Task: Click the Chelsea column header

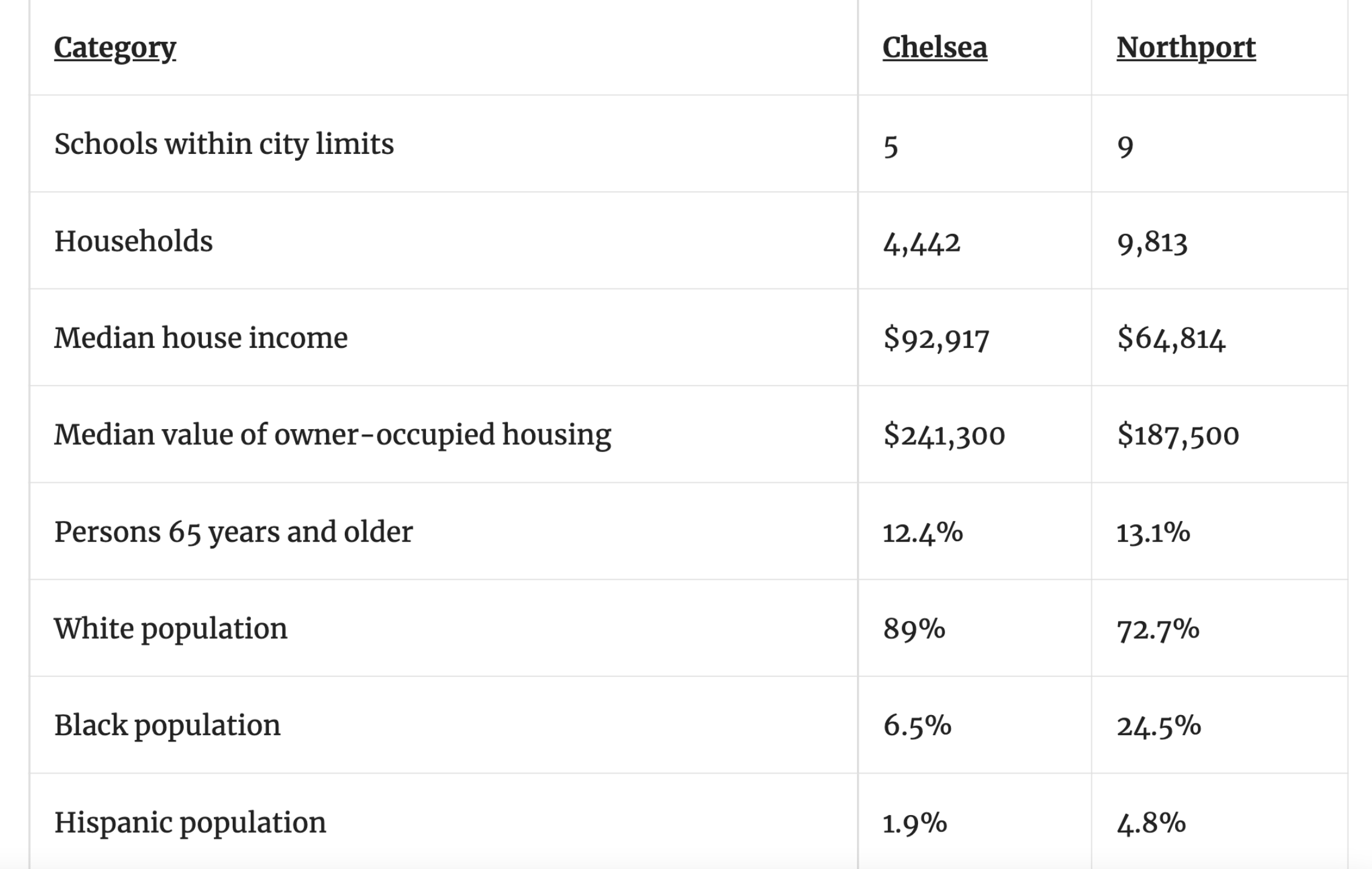Action: pyautogui.click(x=934, y=47)
